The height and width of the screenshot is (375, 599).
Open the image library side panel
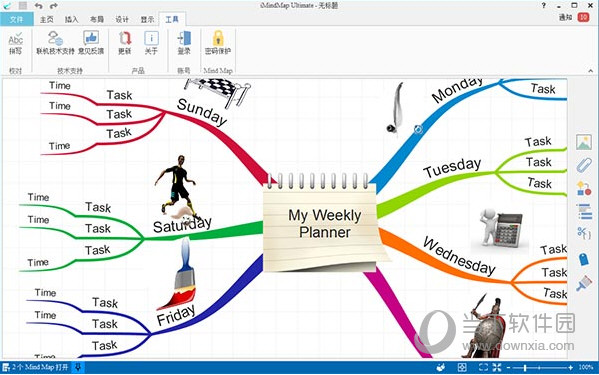[584, 142]
